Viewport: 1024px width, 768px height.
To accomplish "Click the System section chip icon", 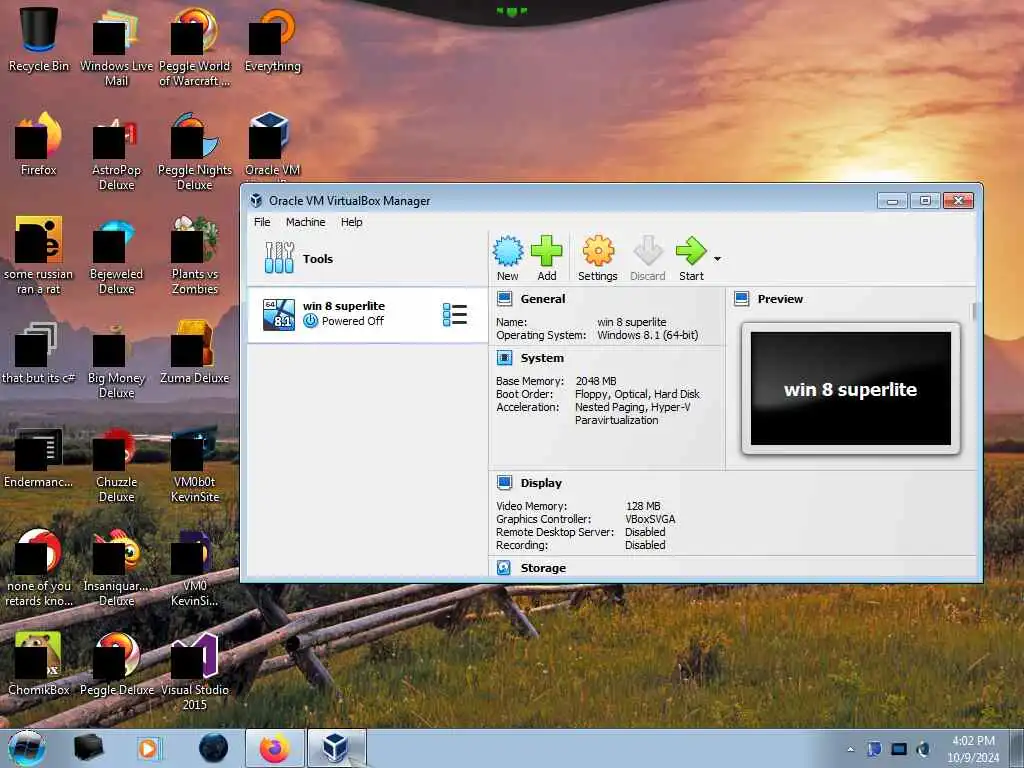I will [x=504, y=358].
